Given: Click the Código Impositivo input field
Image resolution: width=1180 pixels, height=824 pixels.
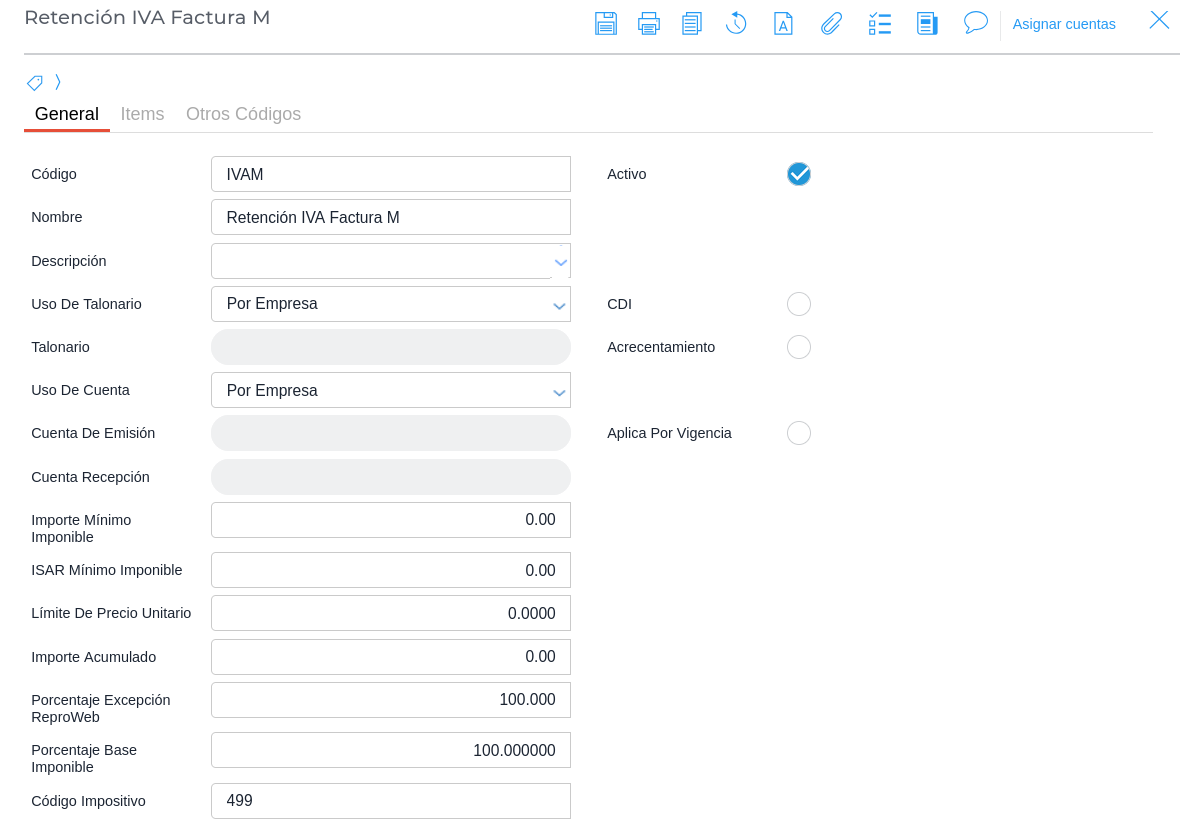Looking at the screenshot, I should pos(390,801).
